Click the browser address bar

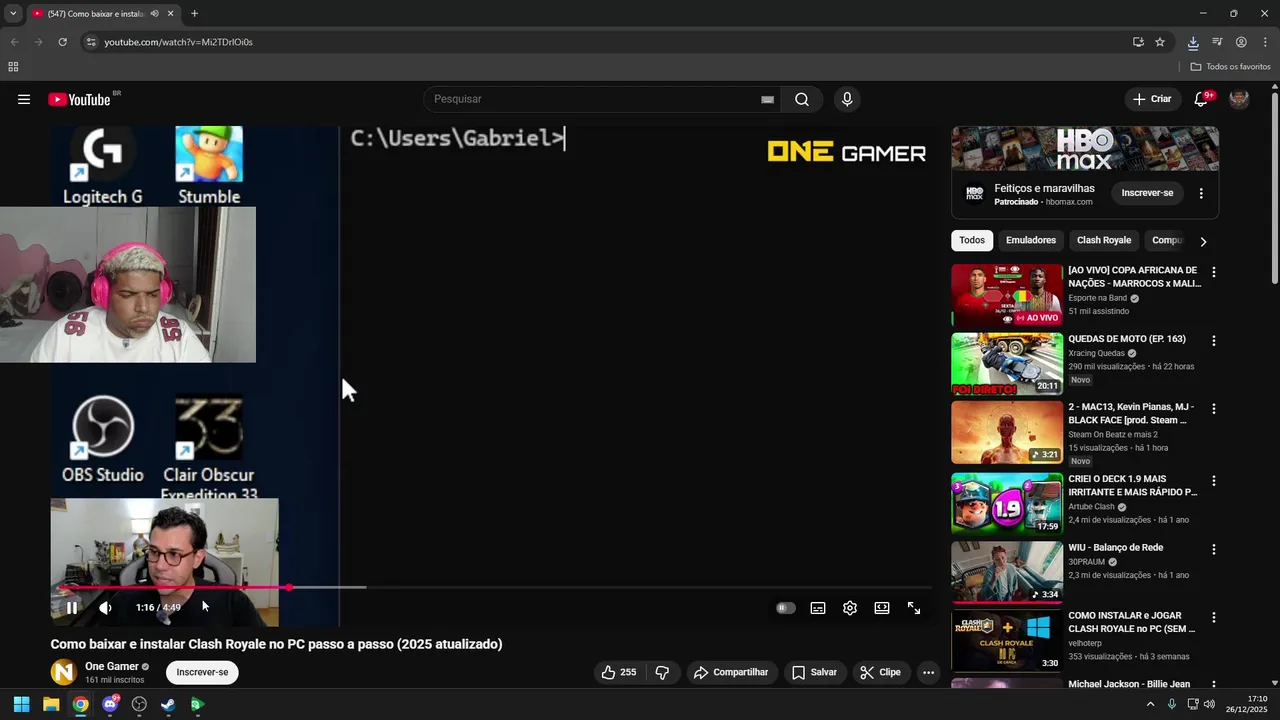click(600, 42)
